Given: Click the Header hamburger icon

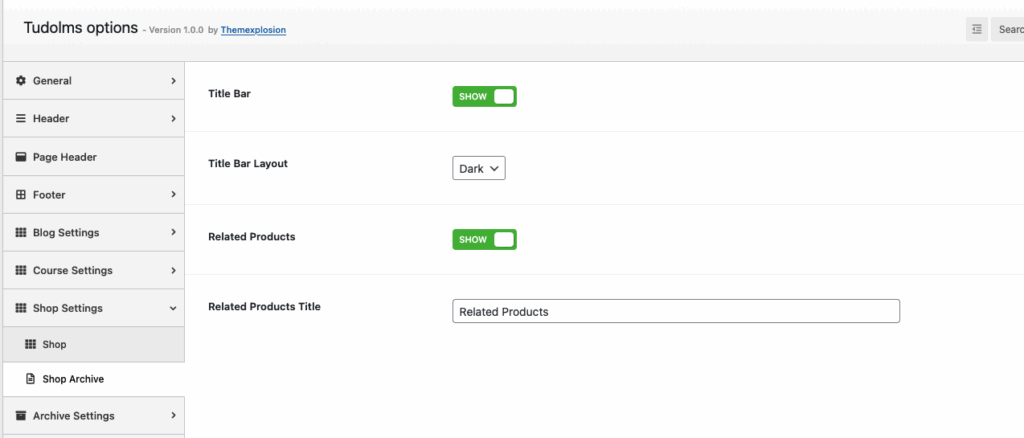Looking at the screenshot, I should click(x=21, y=118).
